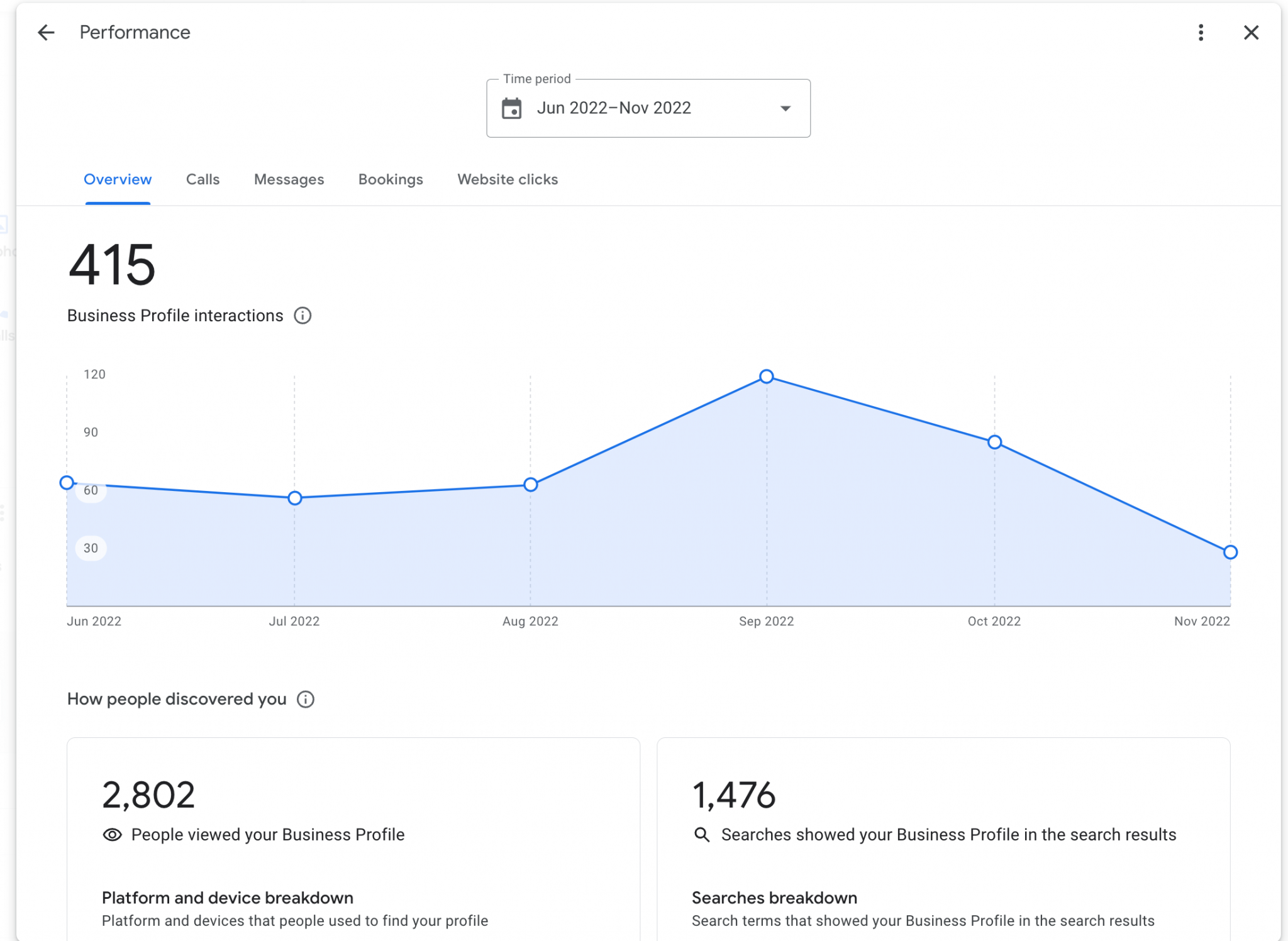The image size is (1288, 941).
Task: Expand the Time period dropdown arrow
Action: pos(785,109)
